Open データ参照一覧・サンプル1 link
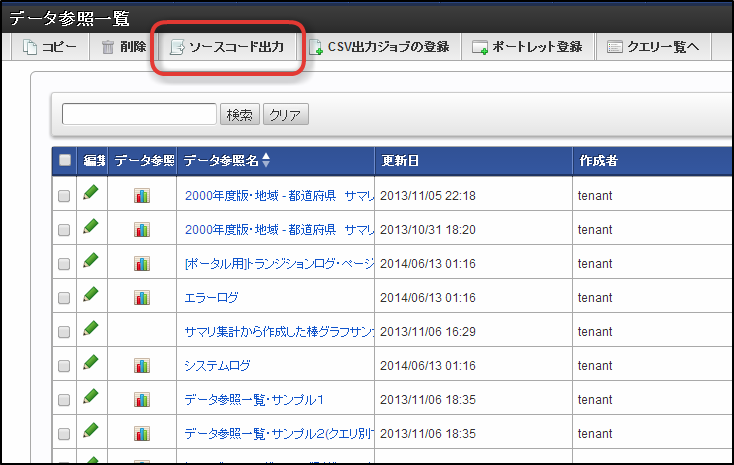The width and height of the screenshot is (734, 465). point(254,400)
